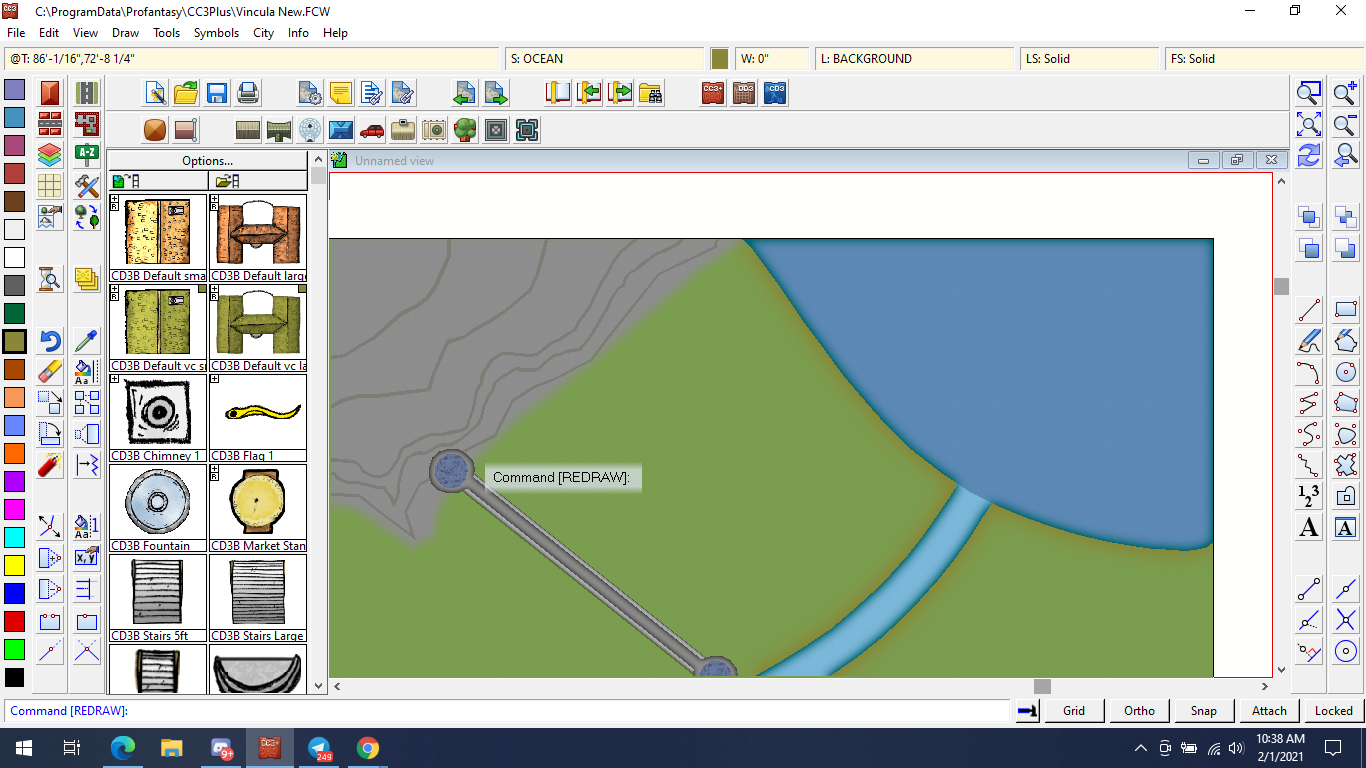The image size is (1366, 768).
Task: Open the City menu
Action: tap(263, 33)
